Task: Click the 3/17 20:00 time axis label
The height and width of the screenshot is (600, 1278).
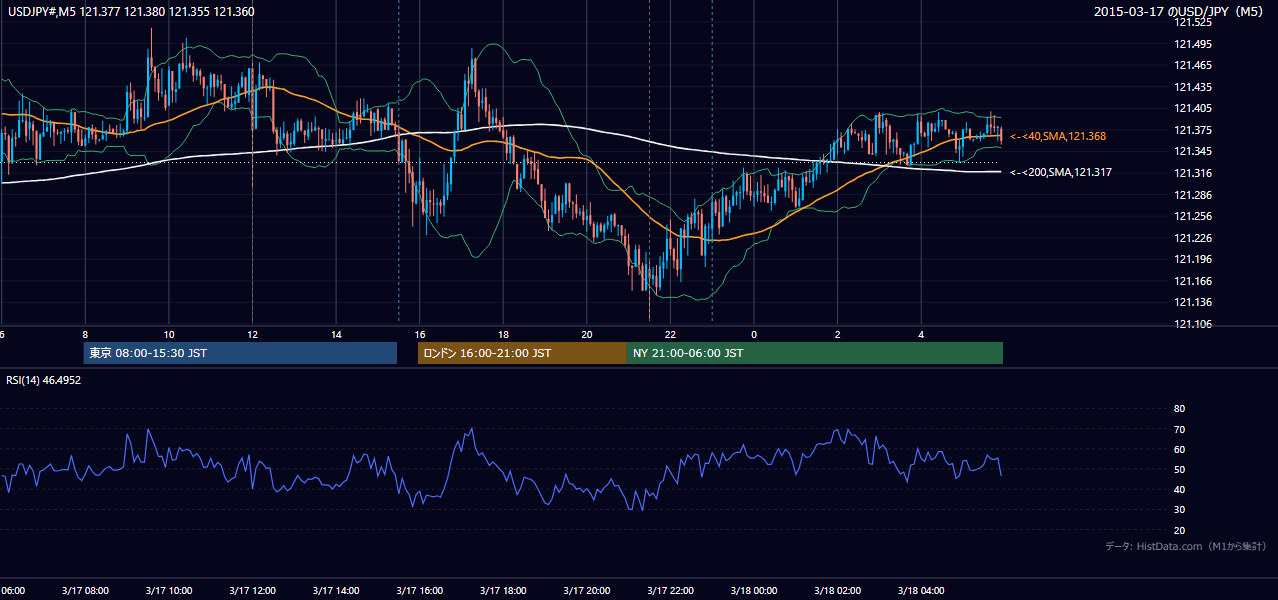Action: coord(587,591)
